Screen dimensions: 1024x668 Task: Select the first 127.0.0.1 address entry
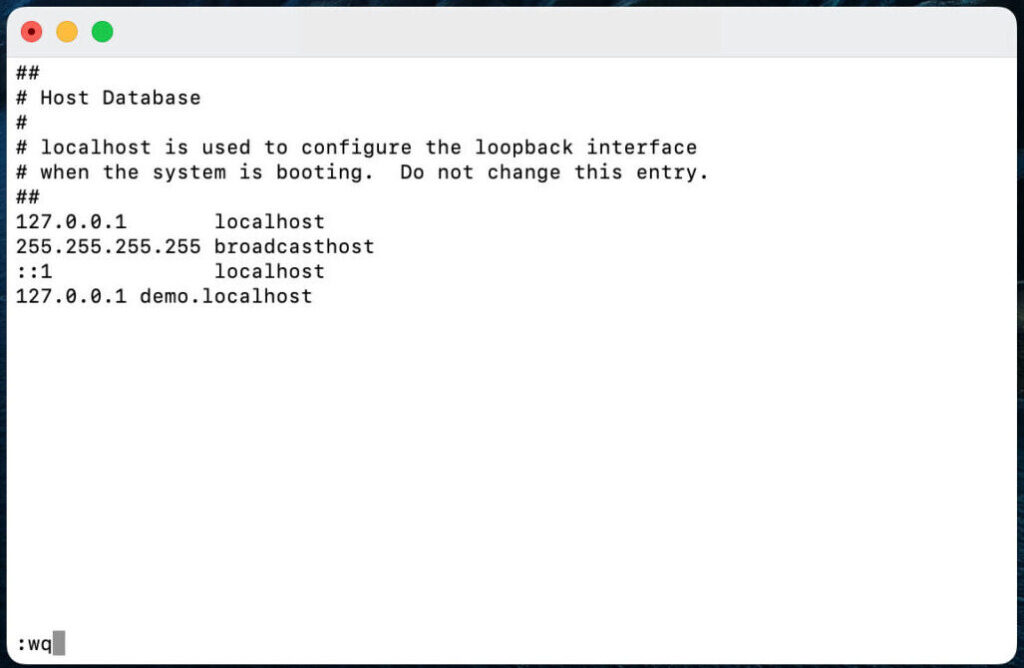coord(71,222)
